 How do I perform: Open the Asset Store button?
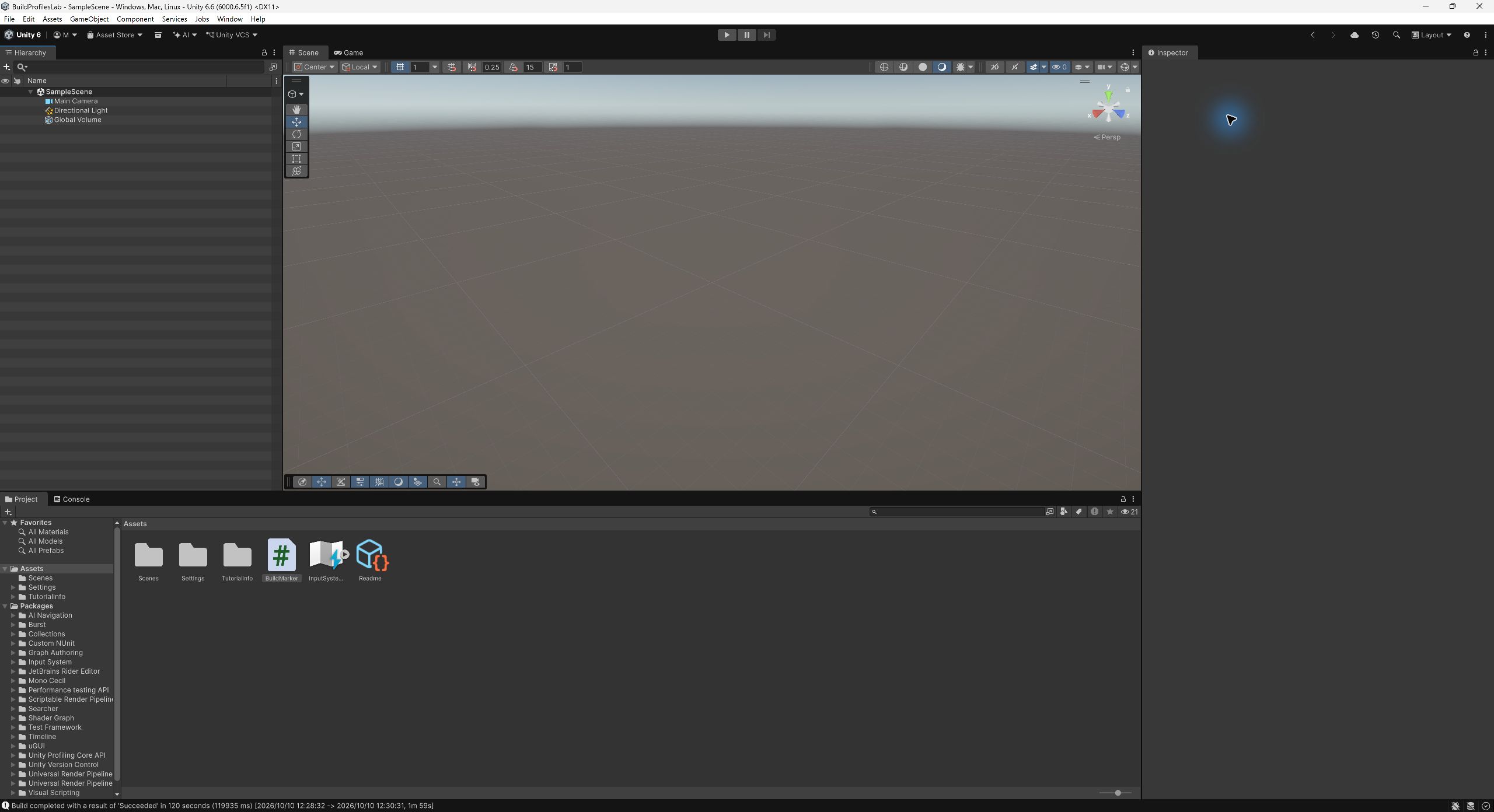click(x=115, y=35)
